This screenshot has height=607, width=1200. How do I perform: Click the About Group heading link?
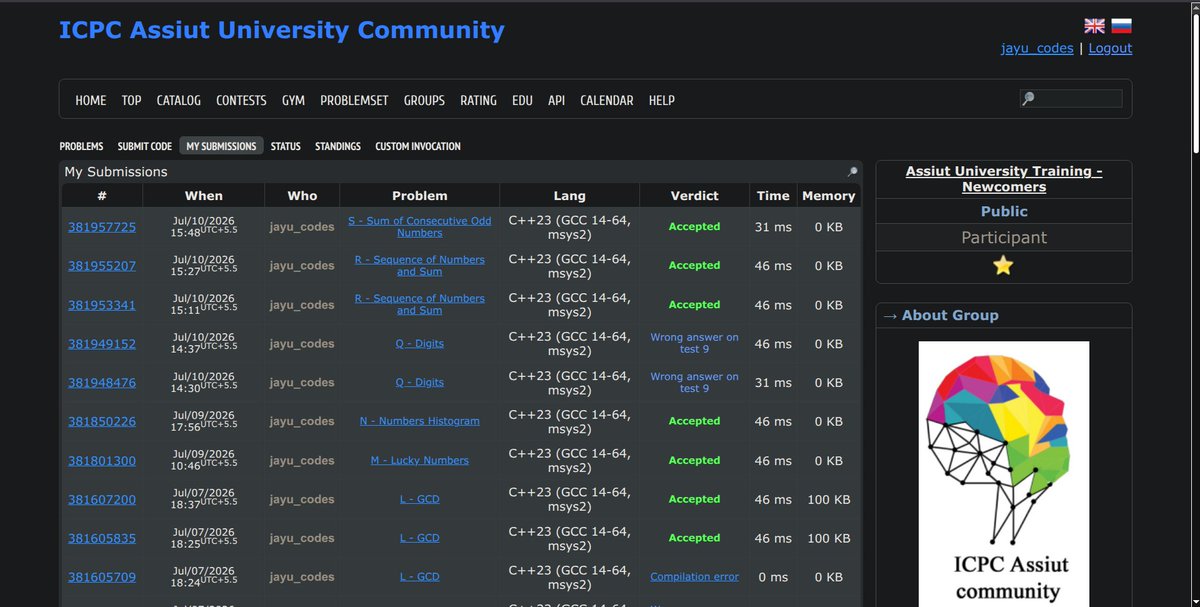pyautogui.click(x=950, y=315)
